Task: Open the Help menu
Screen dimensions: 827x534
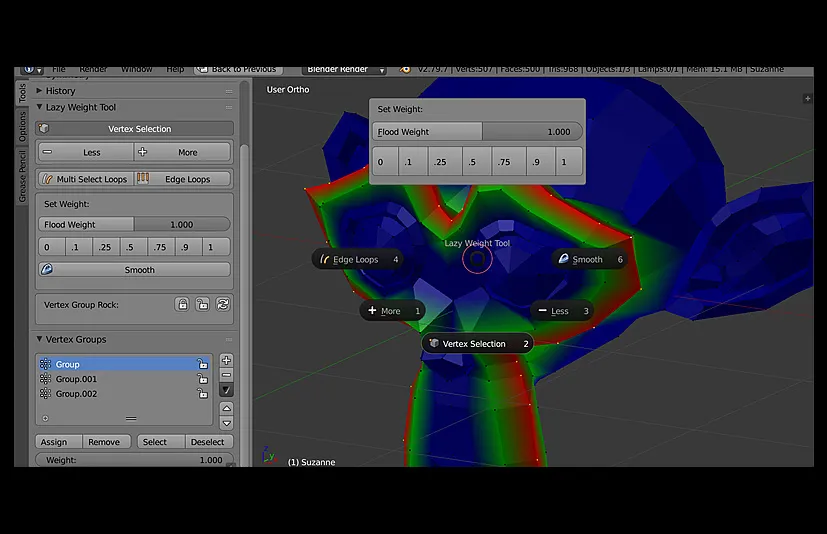Action: coord(175,69)
